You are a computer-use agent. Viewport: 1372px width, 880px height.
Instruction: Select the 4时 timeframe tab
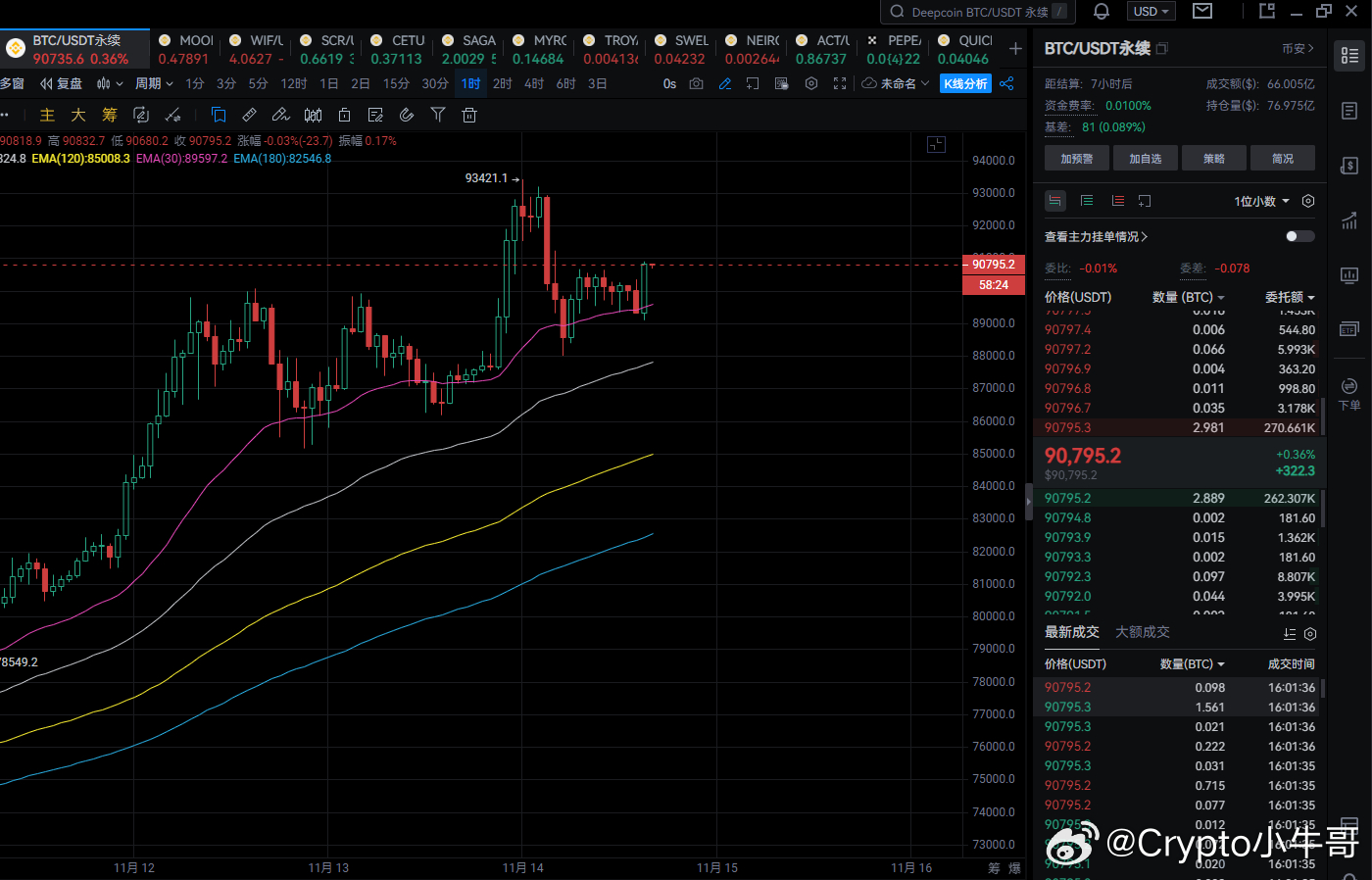[x=534, y=84]
